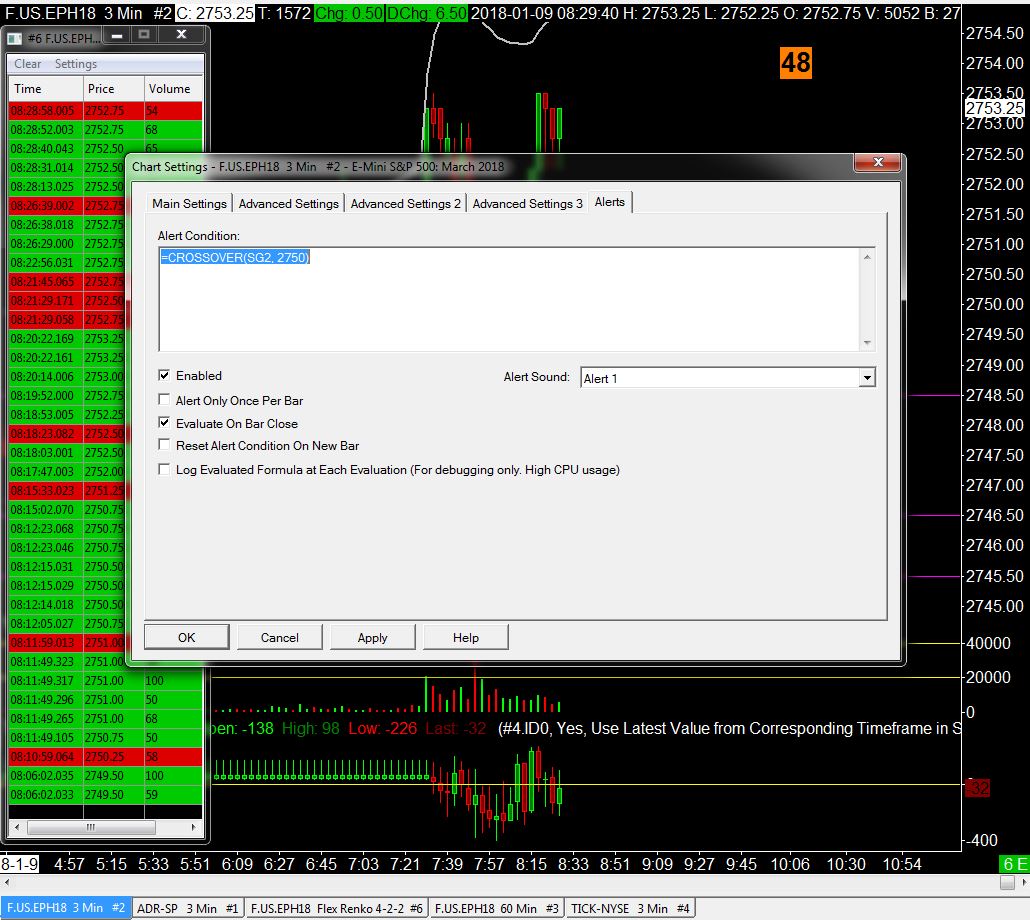Close the #6 F.US.EPH time and sales window

point(182,35)
